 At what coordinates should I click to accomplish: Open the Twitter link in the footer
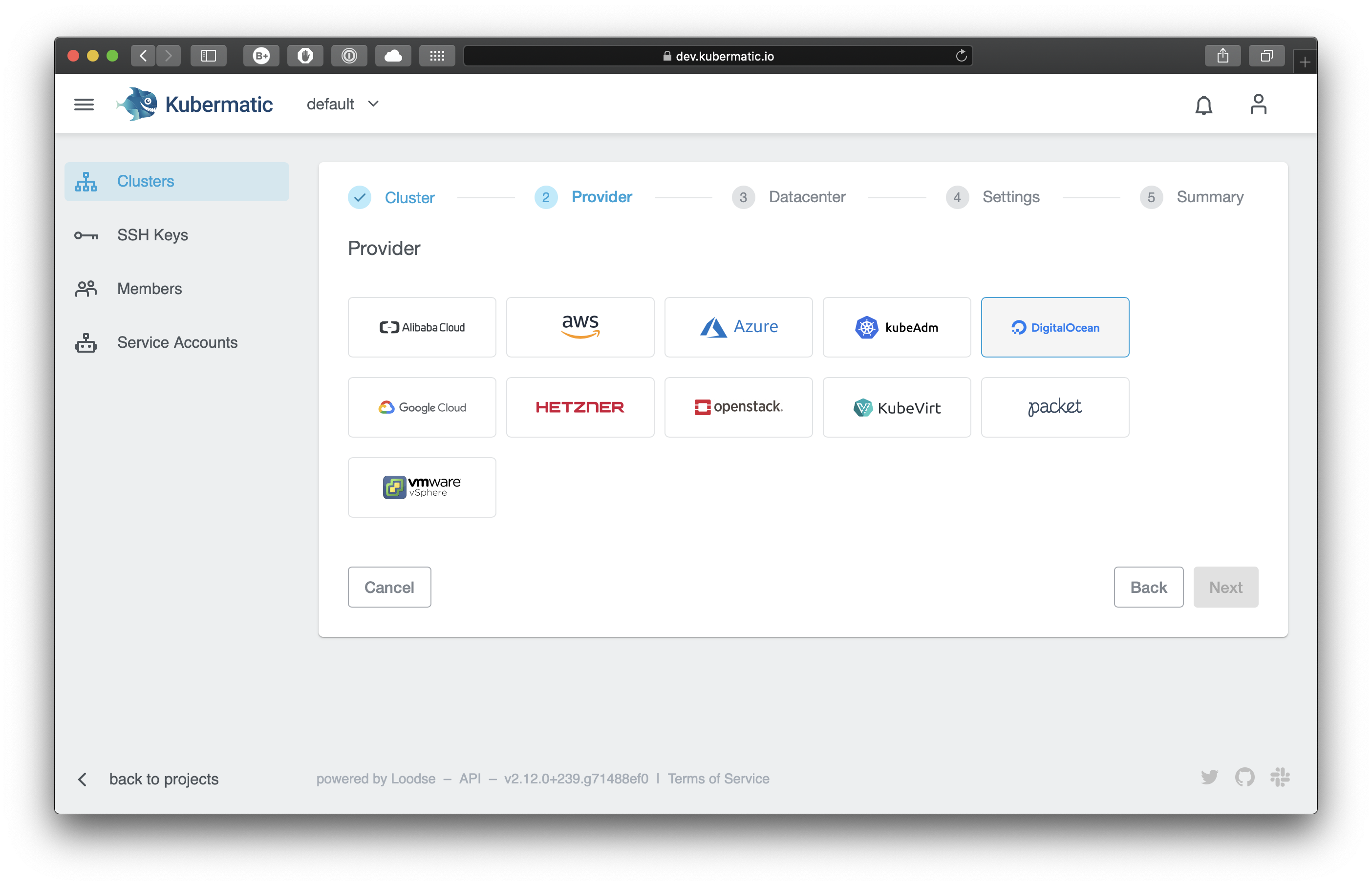coord(1210,777)
